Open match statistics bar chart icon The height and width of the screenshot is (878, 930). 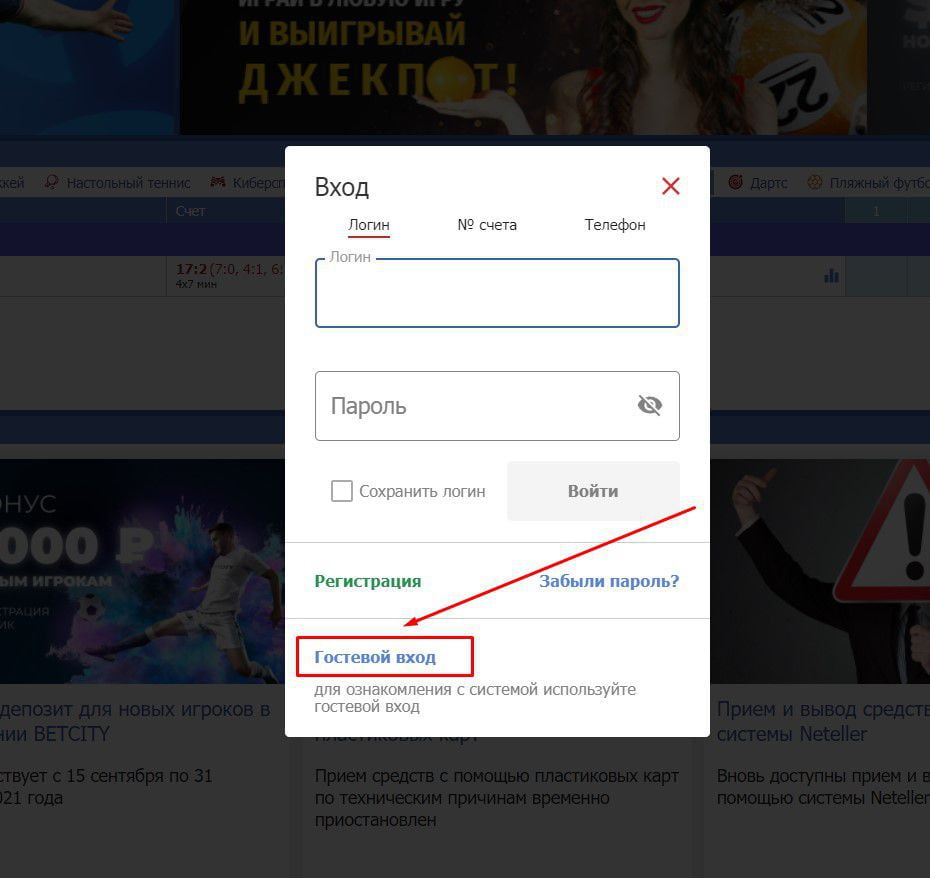[x=831, y=276]
